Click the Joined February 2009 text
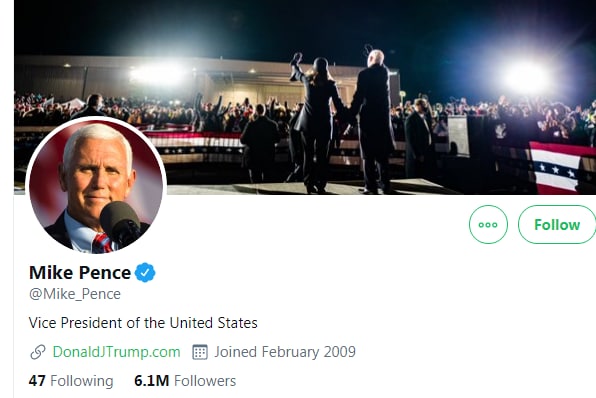Screen dimensions: 596x398 (285, 352)
